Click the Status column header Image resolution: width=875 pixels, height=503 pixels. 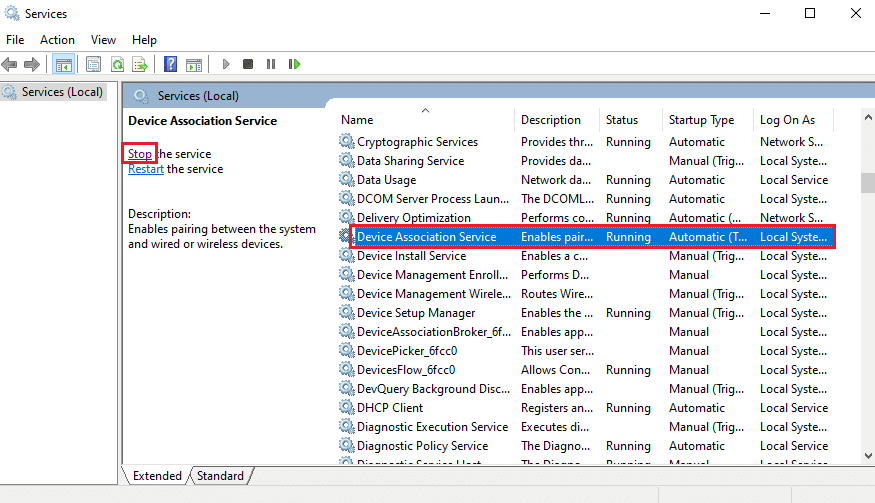(x=621, y=120)
